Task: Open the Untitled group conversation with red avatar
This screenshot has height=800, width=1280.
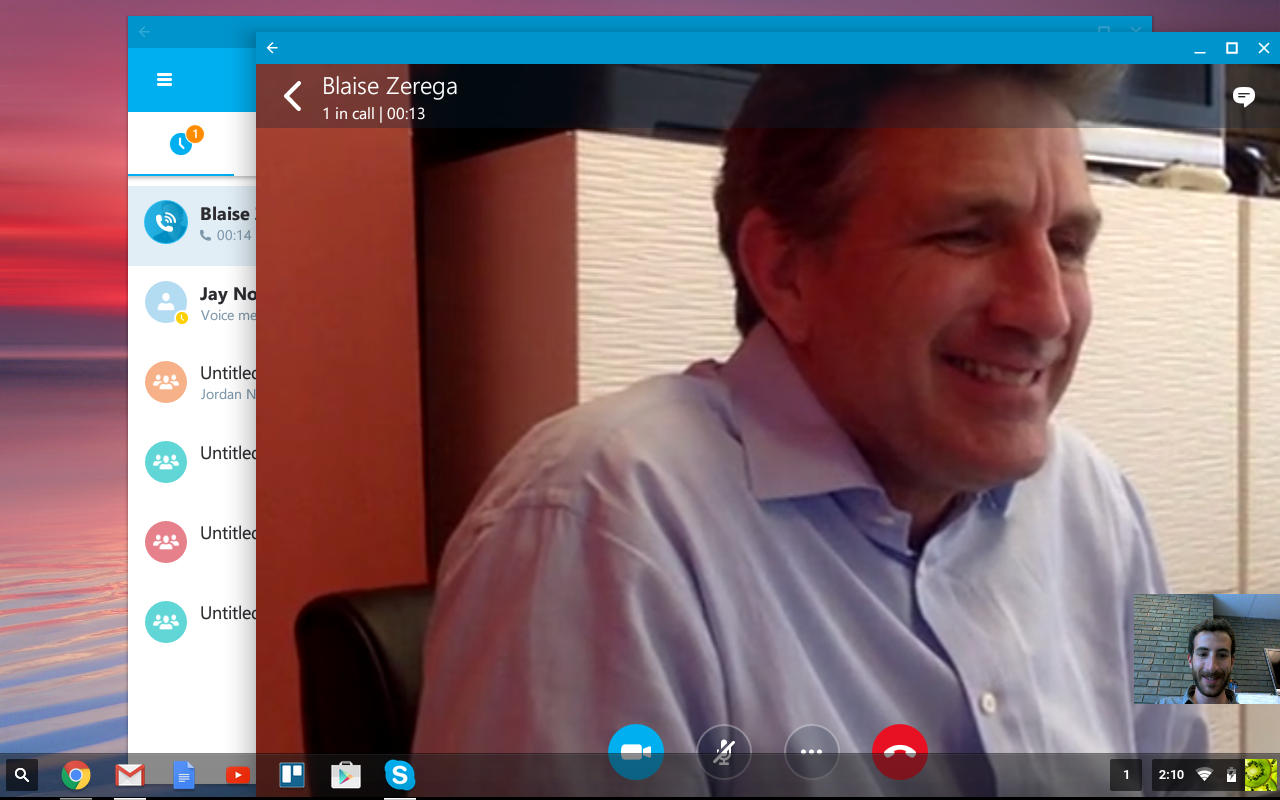Action: click(x=192, y=542)
